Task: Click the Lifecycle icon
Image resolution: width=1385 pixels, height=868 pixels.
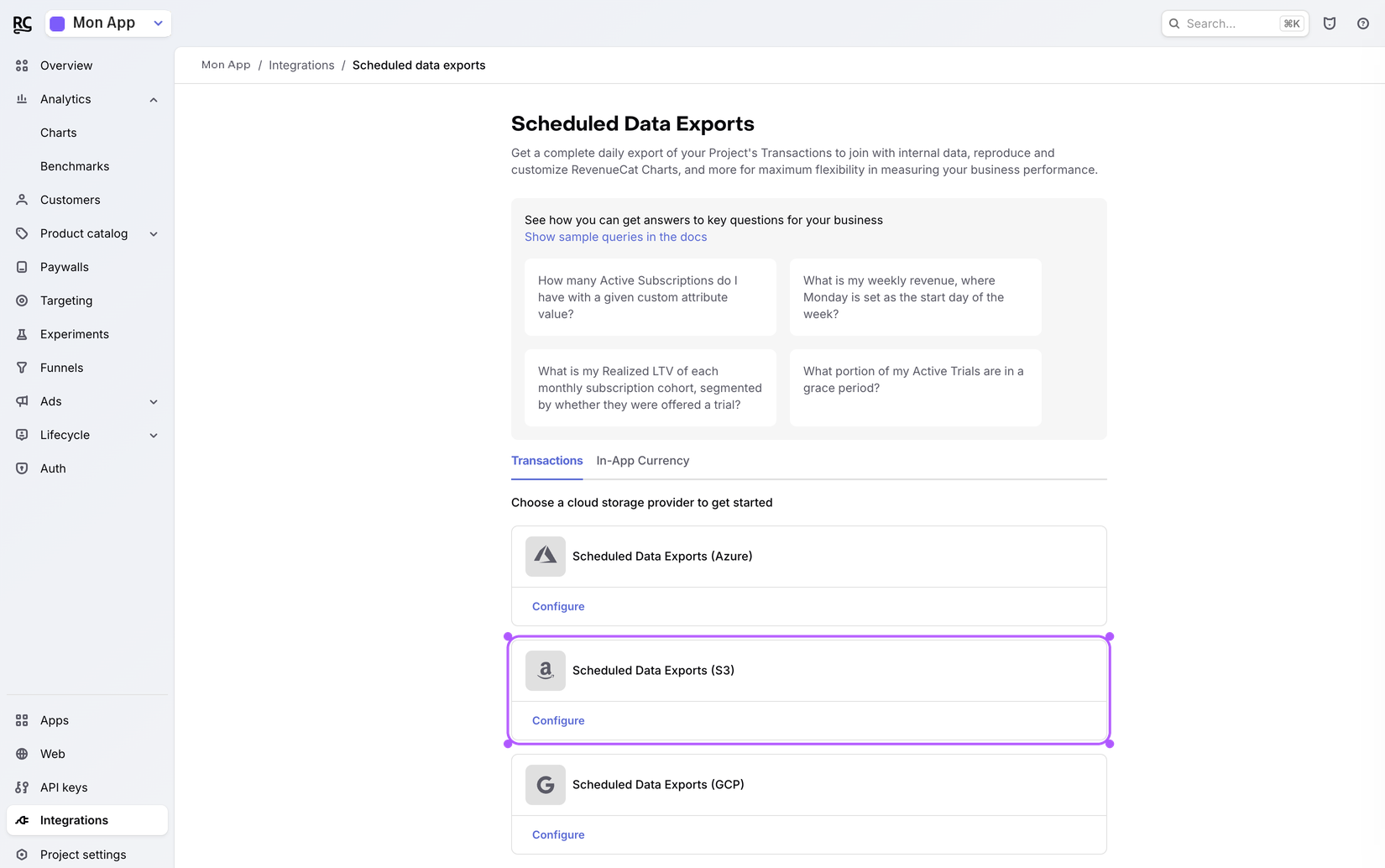Action: click(22, 435)
